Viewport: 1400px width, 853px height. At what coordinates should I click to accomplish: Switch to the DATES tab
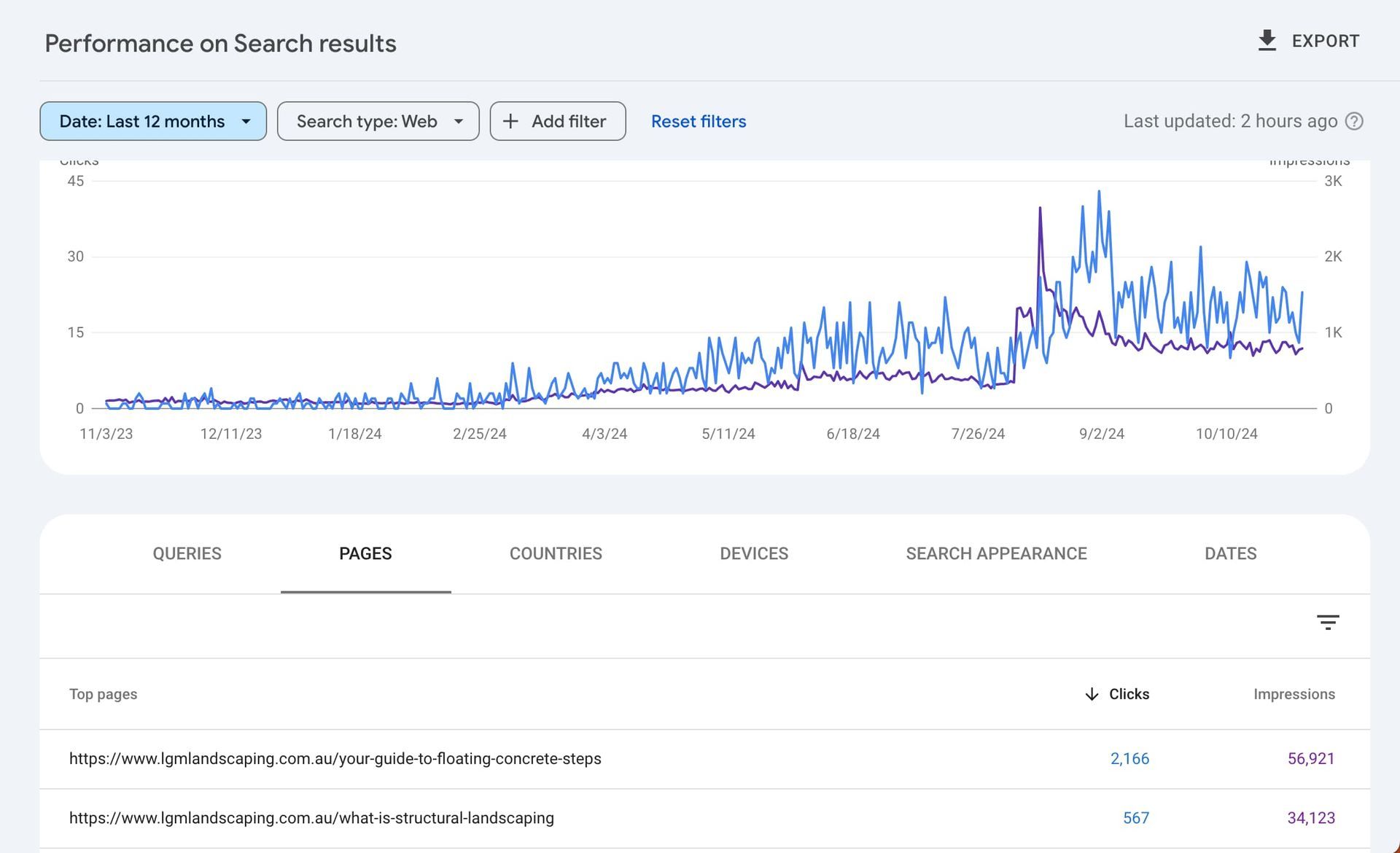click(x=1229, y=553)
